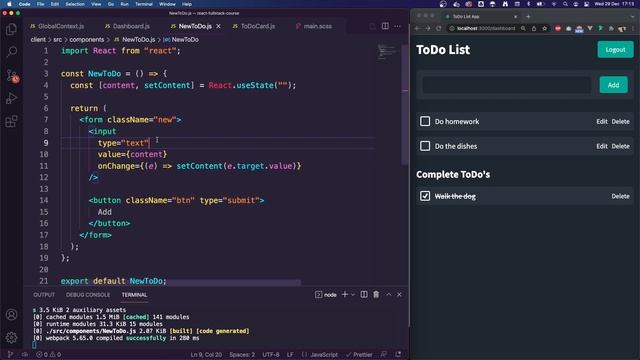Check the Do homework checkbox
The image size is (640, 360).
coord(425,121)
